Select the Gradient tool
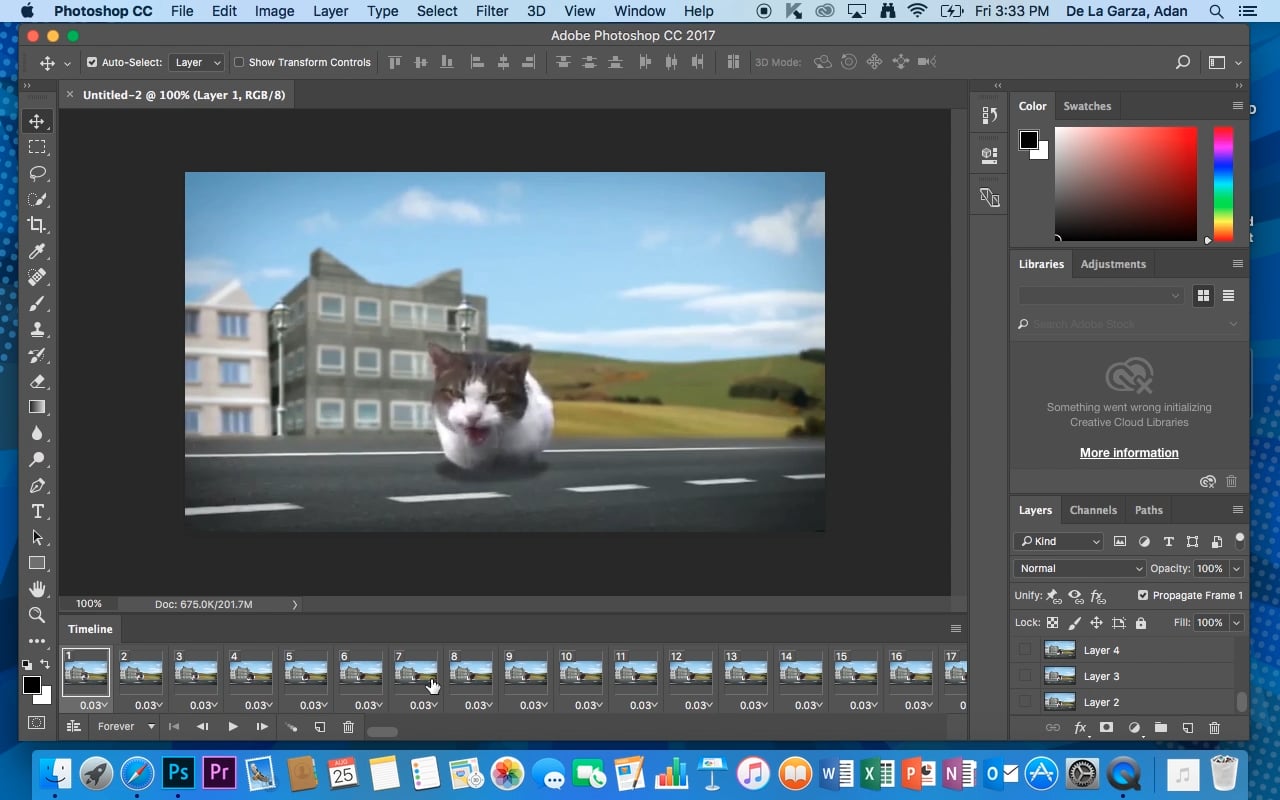The height and width of the screenshot is (800, 1280). [37, 407]
